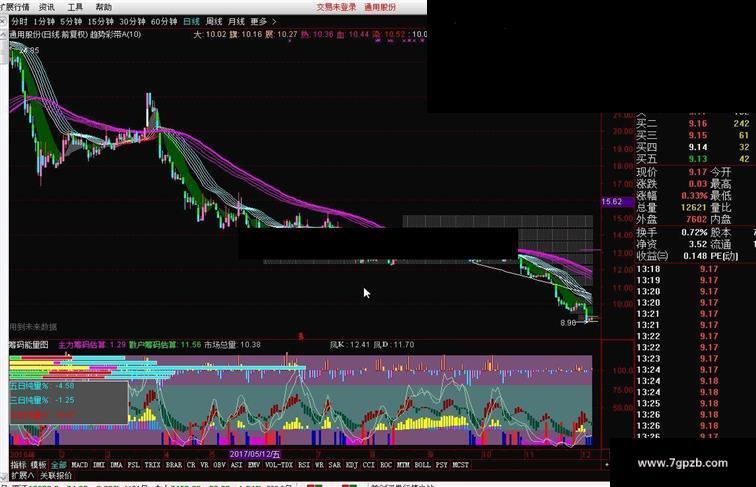Apply the VR indicator
The image size is (756, 487).
point(204,465)
